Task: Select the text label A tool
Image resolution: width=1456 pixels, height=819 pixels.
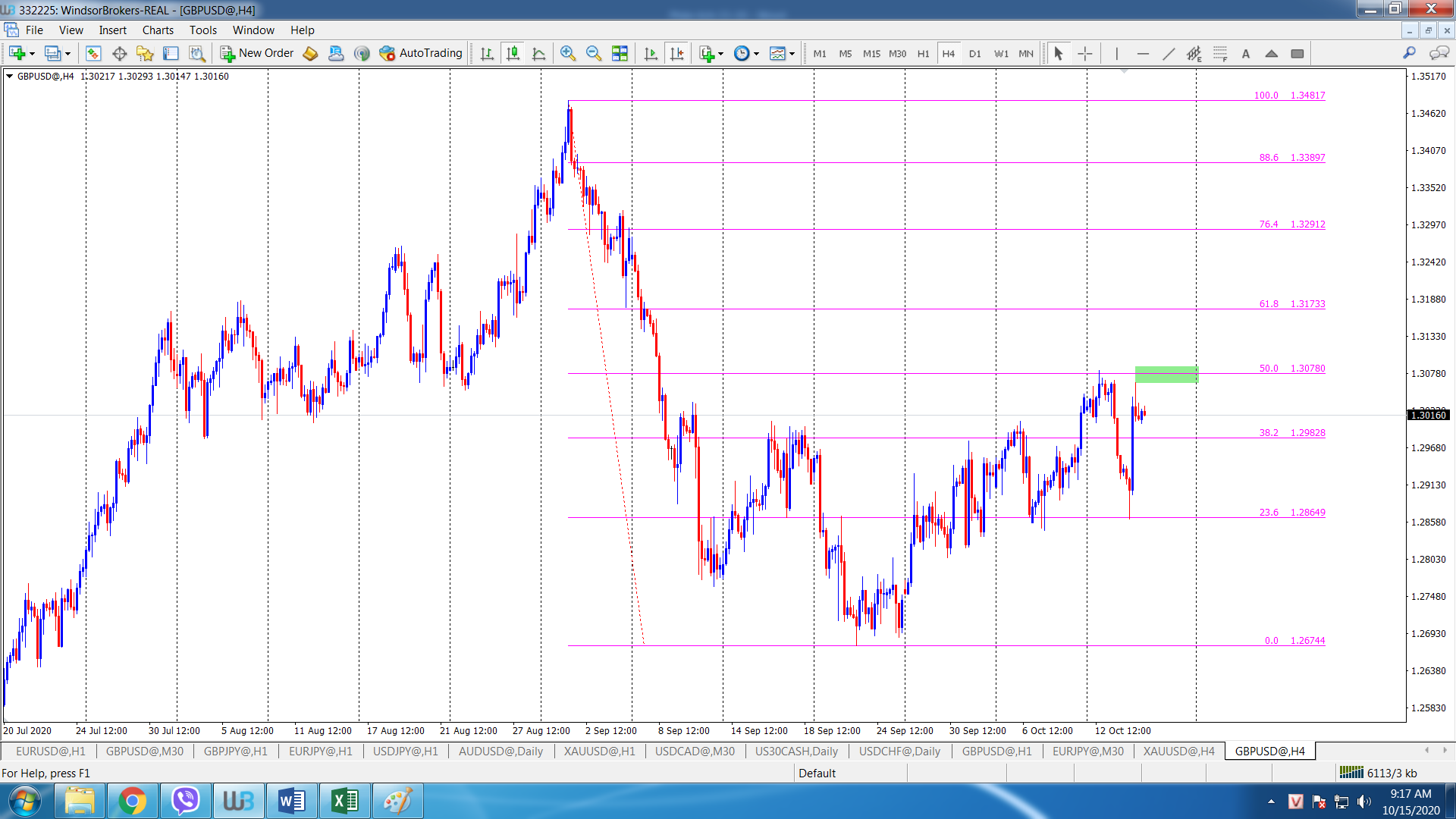Action: pos(1246,53)
